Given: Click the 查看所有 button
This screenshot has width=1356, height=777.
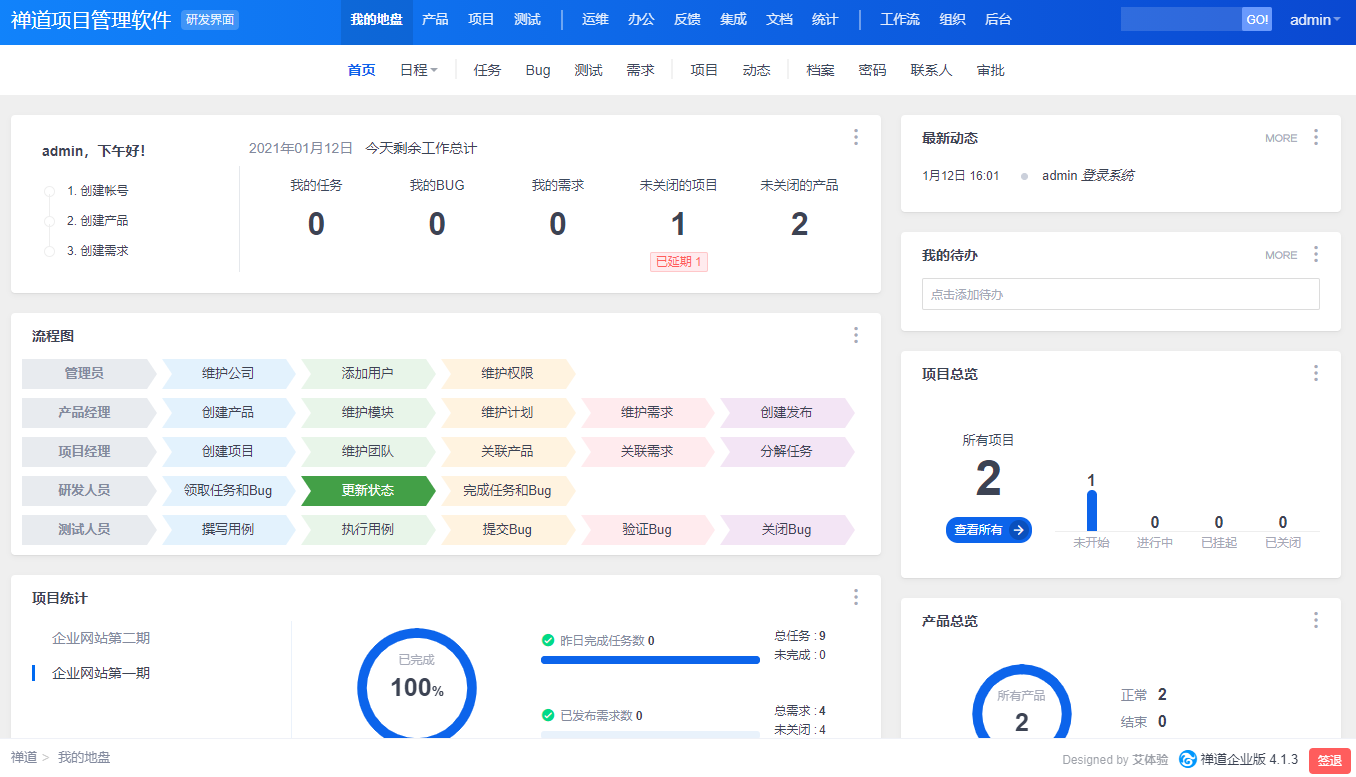Looking at the screenshot, I should tap(988, 530).
